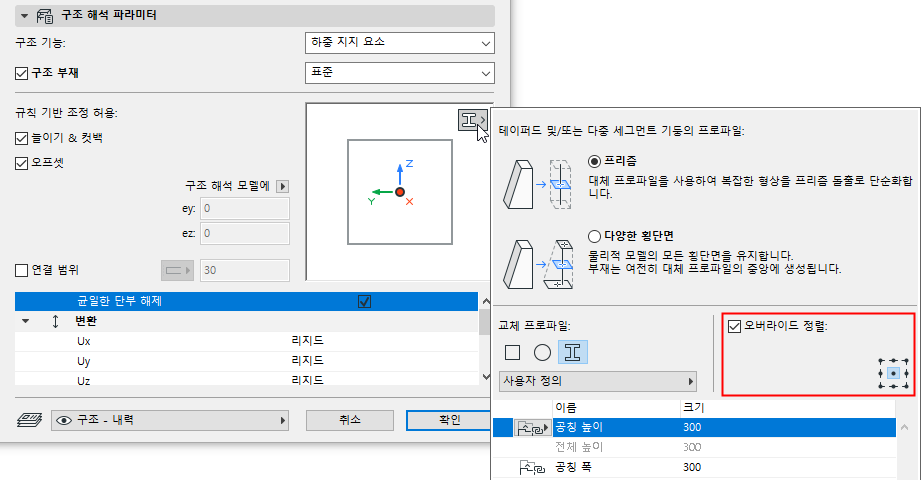921x480 pixels.
Task: Open the 사용자 정의 profile dropdown
Action: tap(598, 381)
